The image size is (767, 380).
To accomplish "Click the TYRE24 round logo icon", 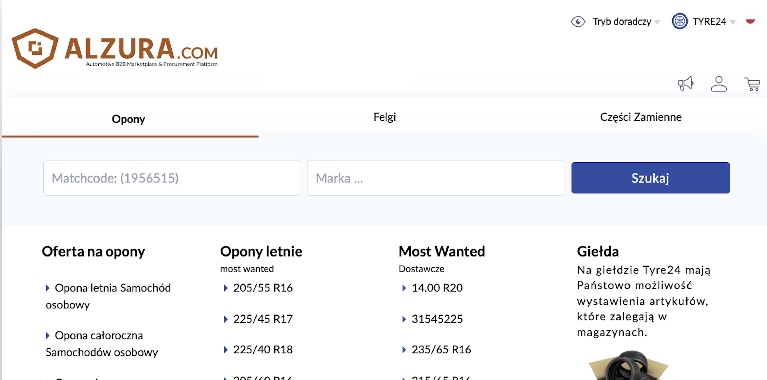I will tap(680, 22).
